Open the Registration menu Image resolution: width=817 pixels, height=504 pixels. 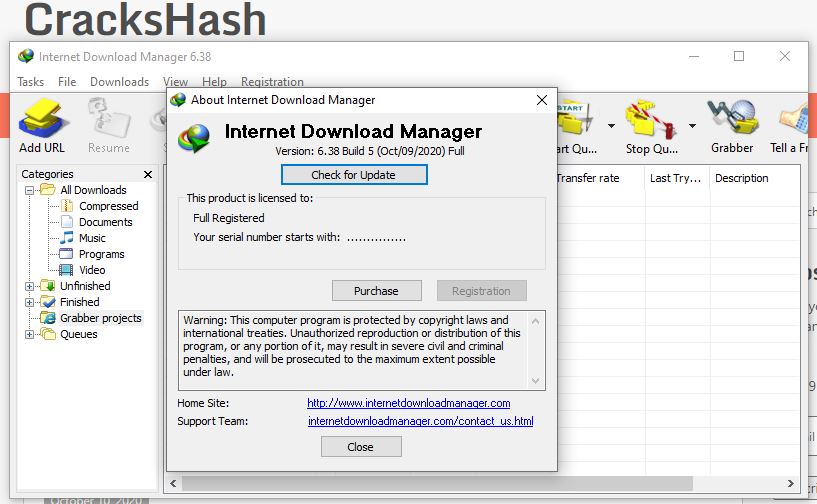[x=272, y=82]
